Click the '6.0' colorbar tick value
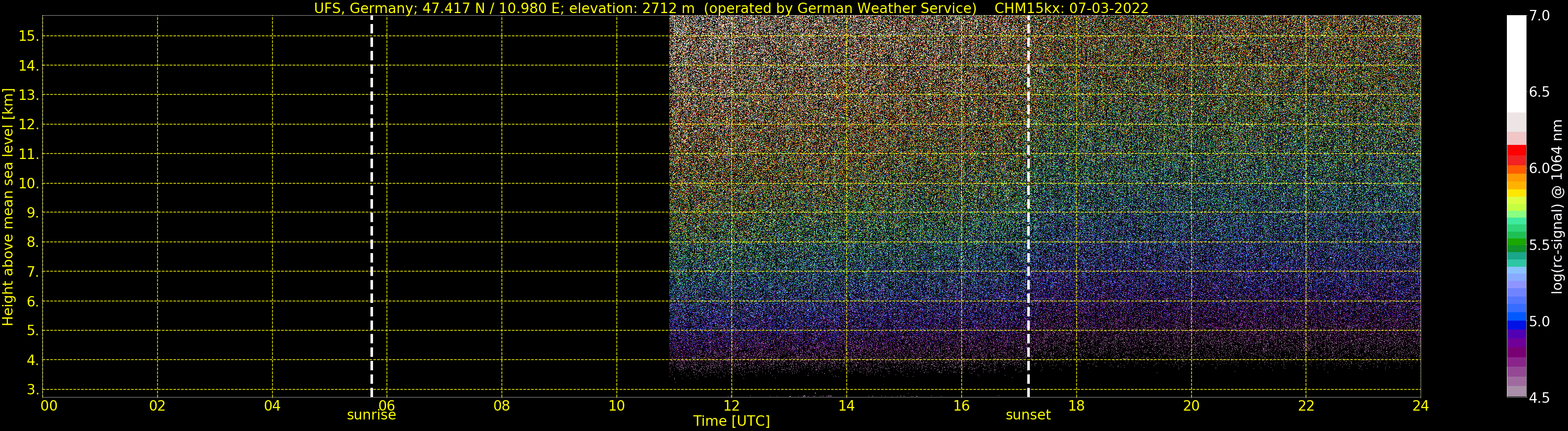The width and height of the screenshot is (1568, 431). click(1539, 168)
